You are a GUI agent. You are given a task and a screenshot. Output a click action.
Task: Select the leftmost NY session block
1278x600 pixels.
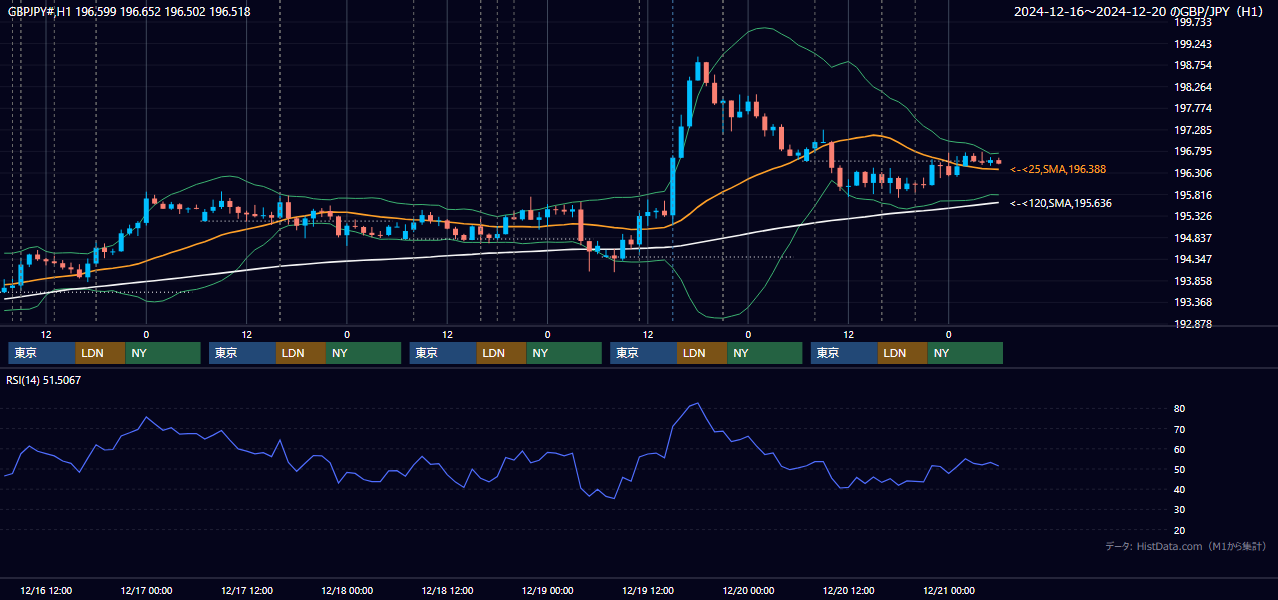point(163,353)
